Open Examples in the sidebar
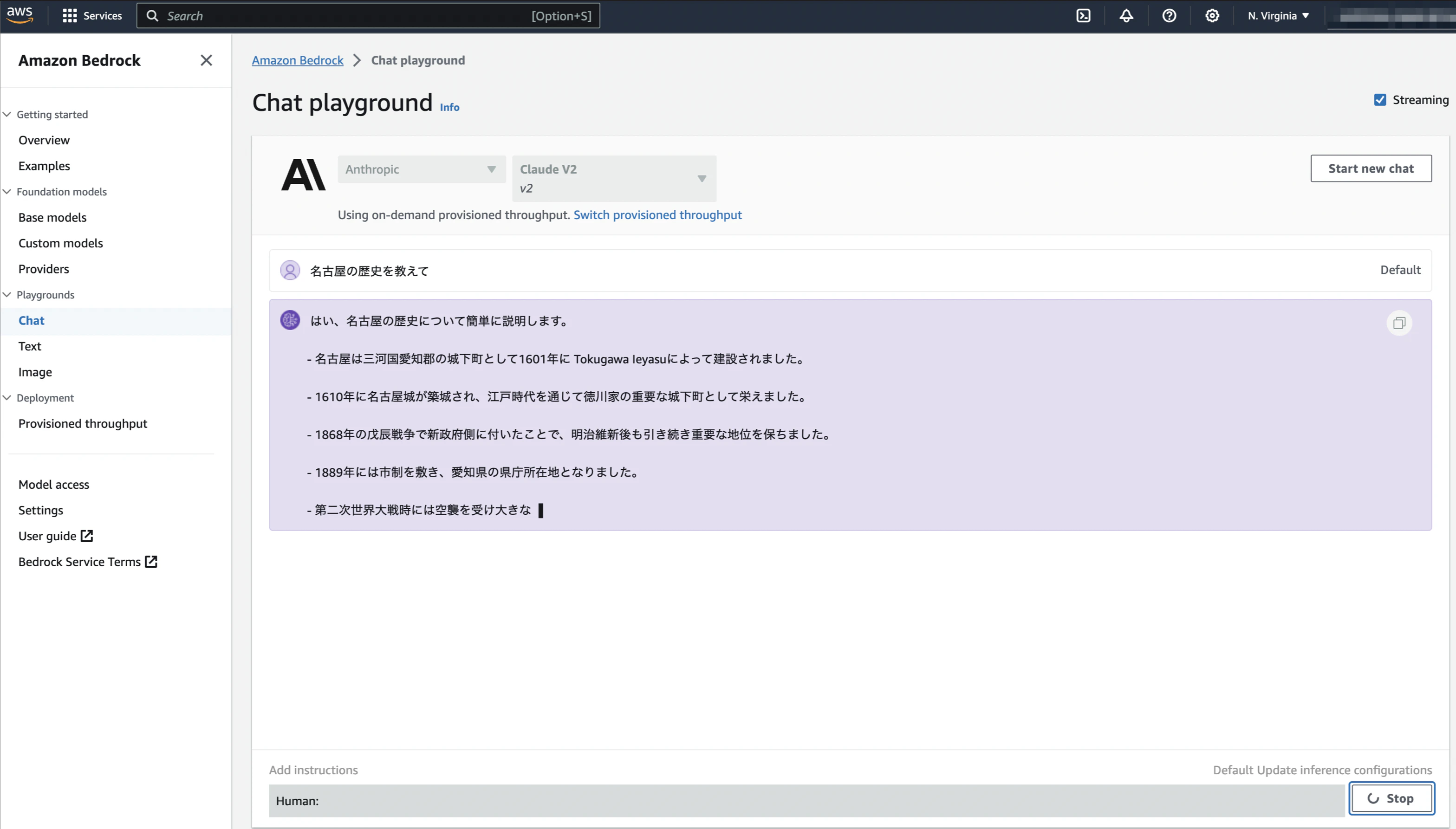1456x829 pixels. pos(44,166)
